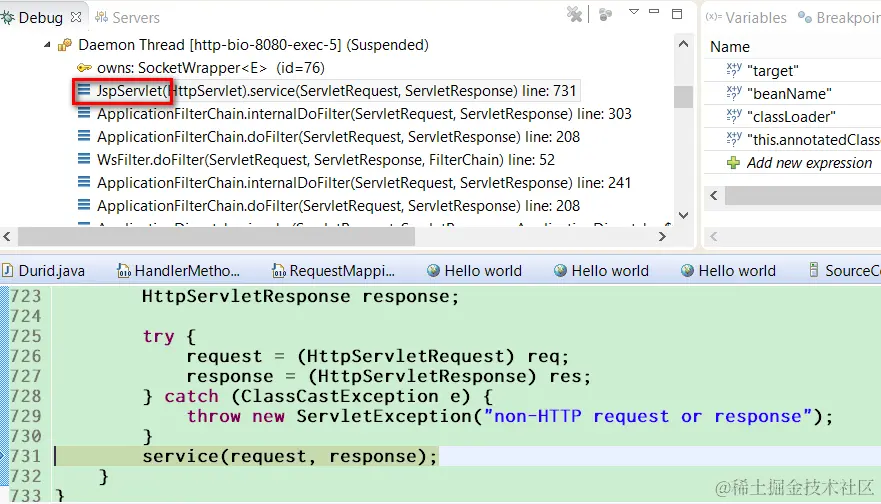Click the line 731 service(request, response) code
881x504 pixels.
290,456
